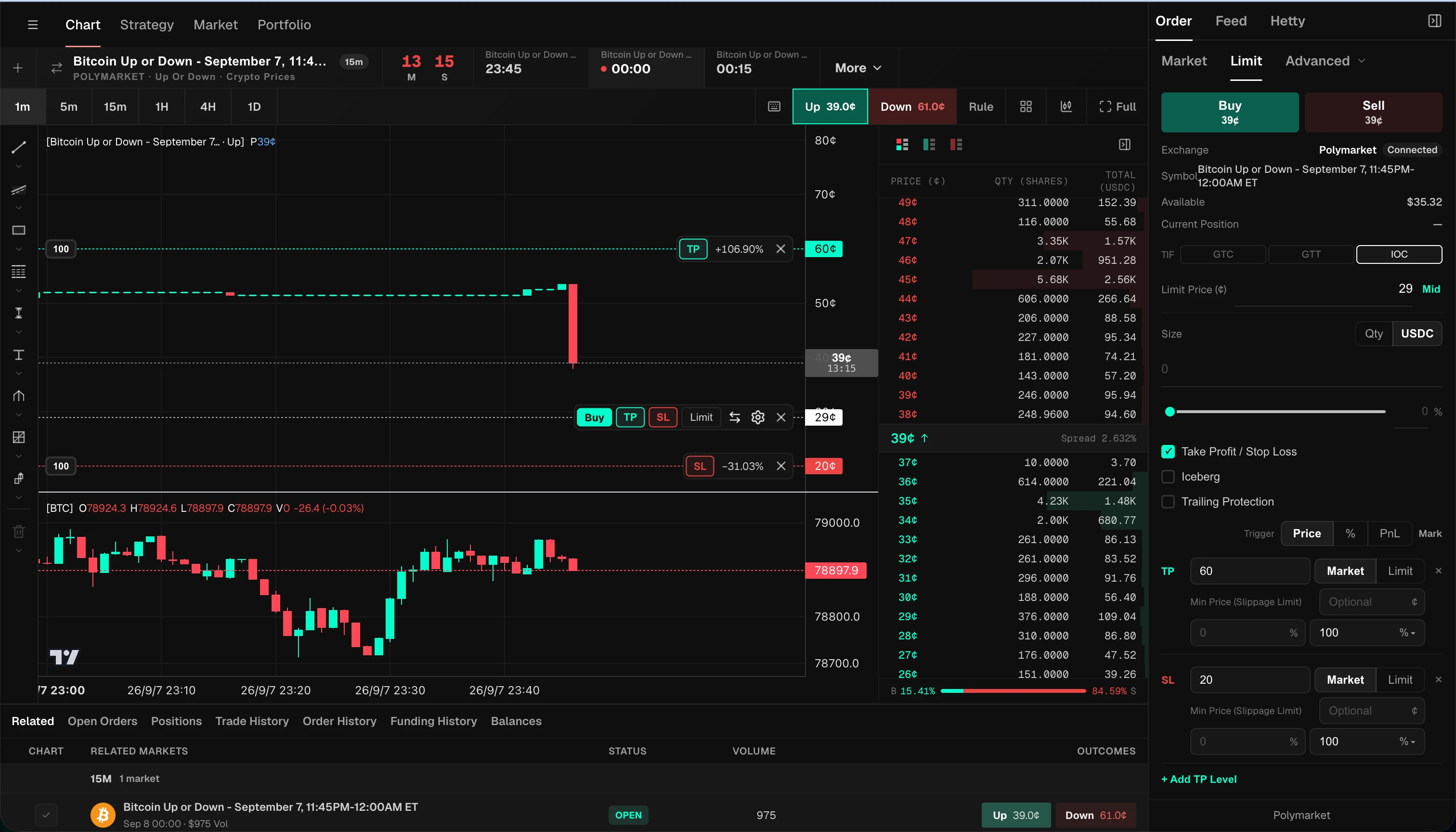Collapse the right order sidebar
Viewport: 1456px width, 832px height.
(1434, 21)
